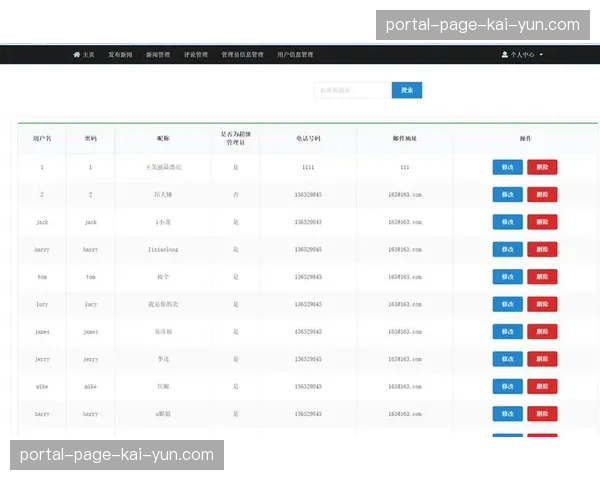600x480 pixels.
Task: Select the email address in lucy row
Action: (x=405, y=304)
